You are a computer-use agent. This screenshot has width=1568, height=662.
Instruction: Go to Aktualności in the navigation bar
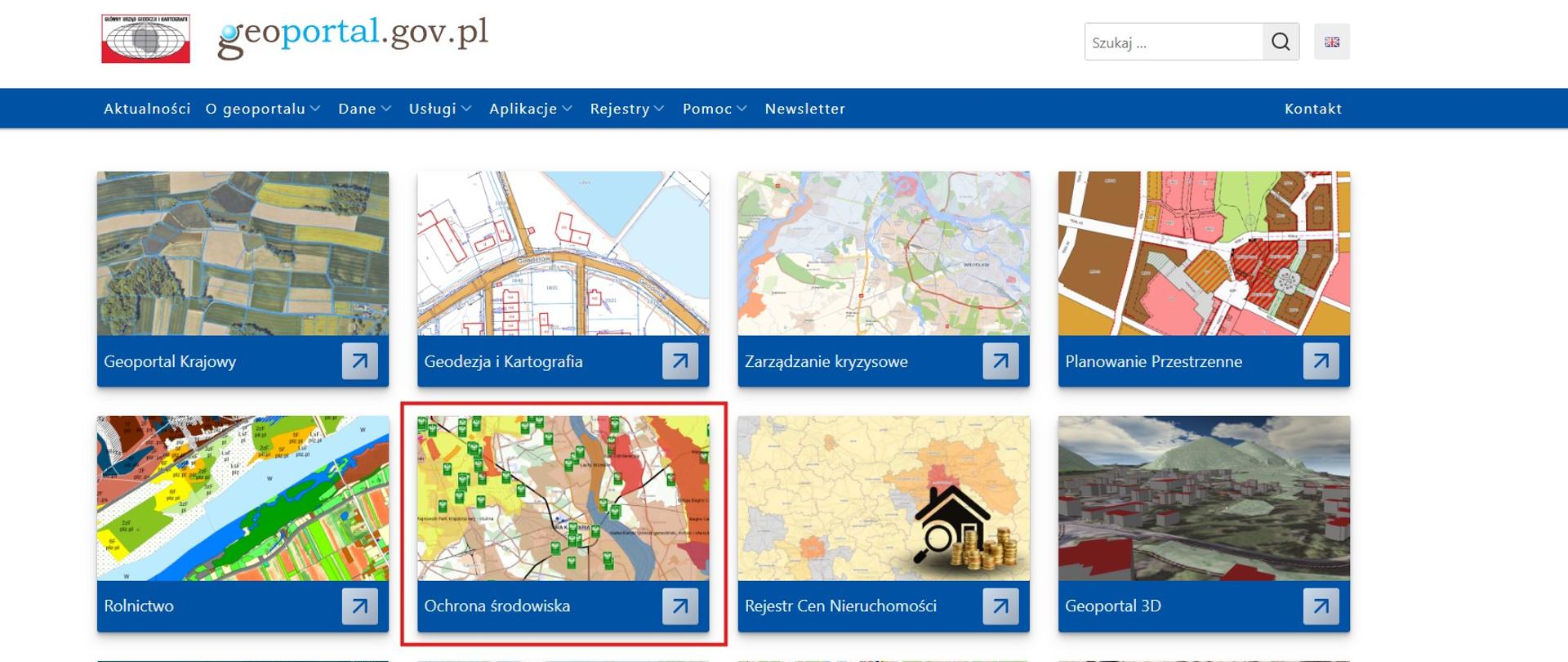point(147,109)
